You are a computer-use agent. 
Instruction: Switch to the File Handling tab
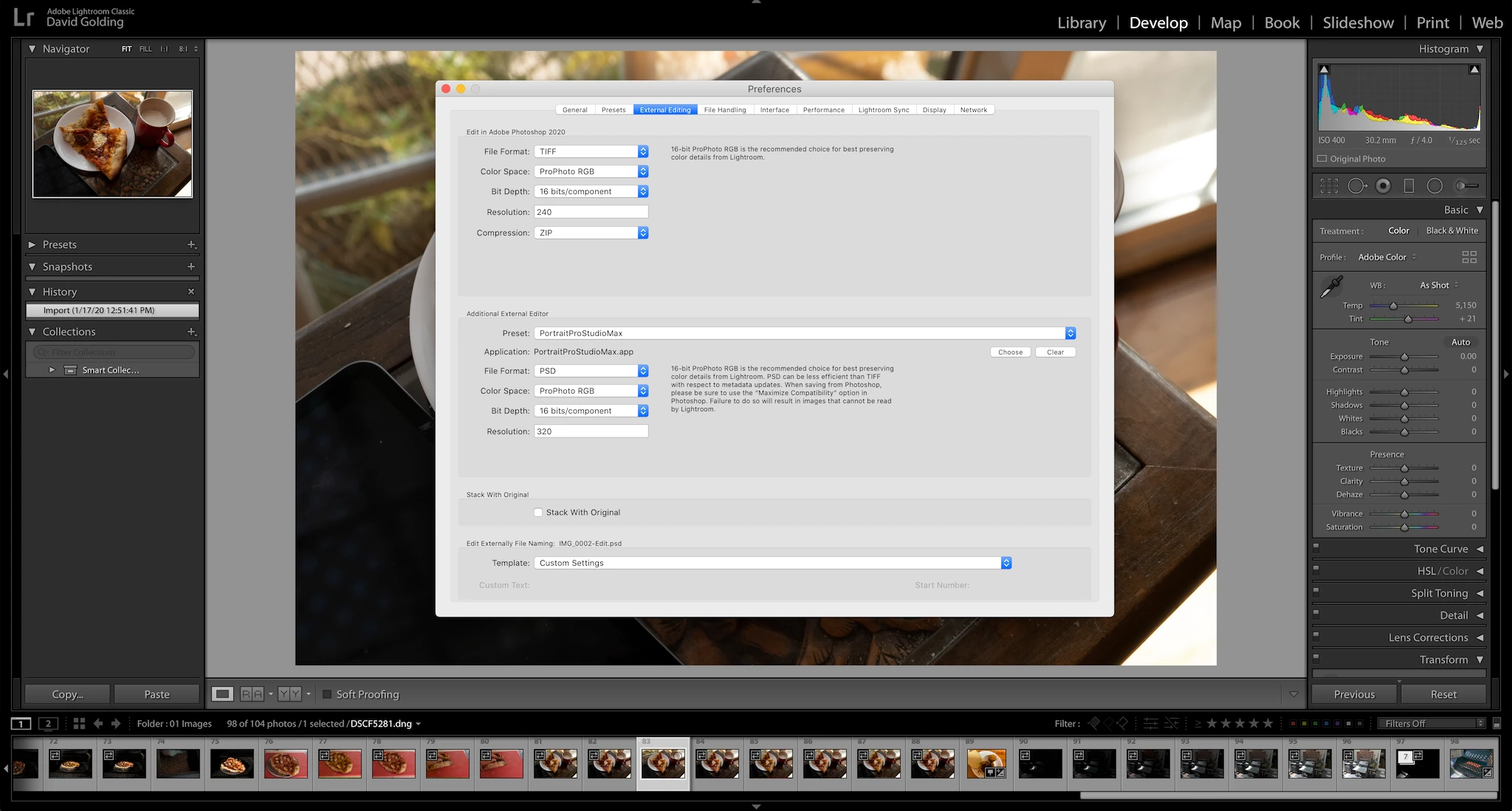724,110
